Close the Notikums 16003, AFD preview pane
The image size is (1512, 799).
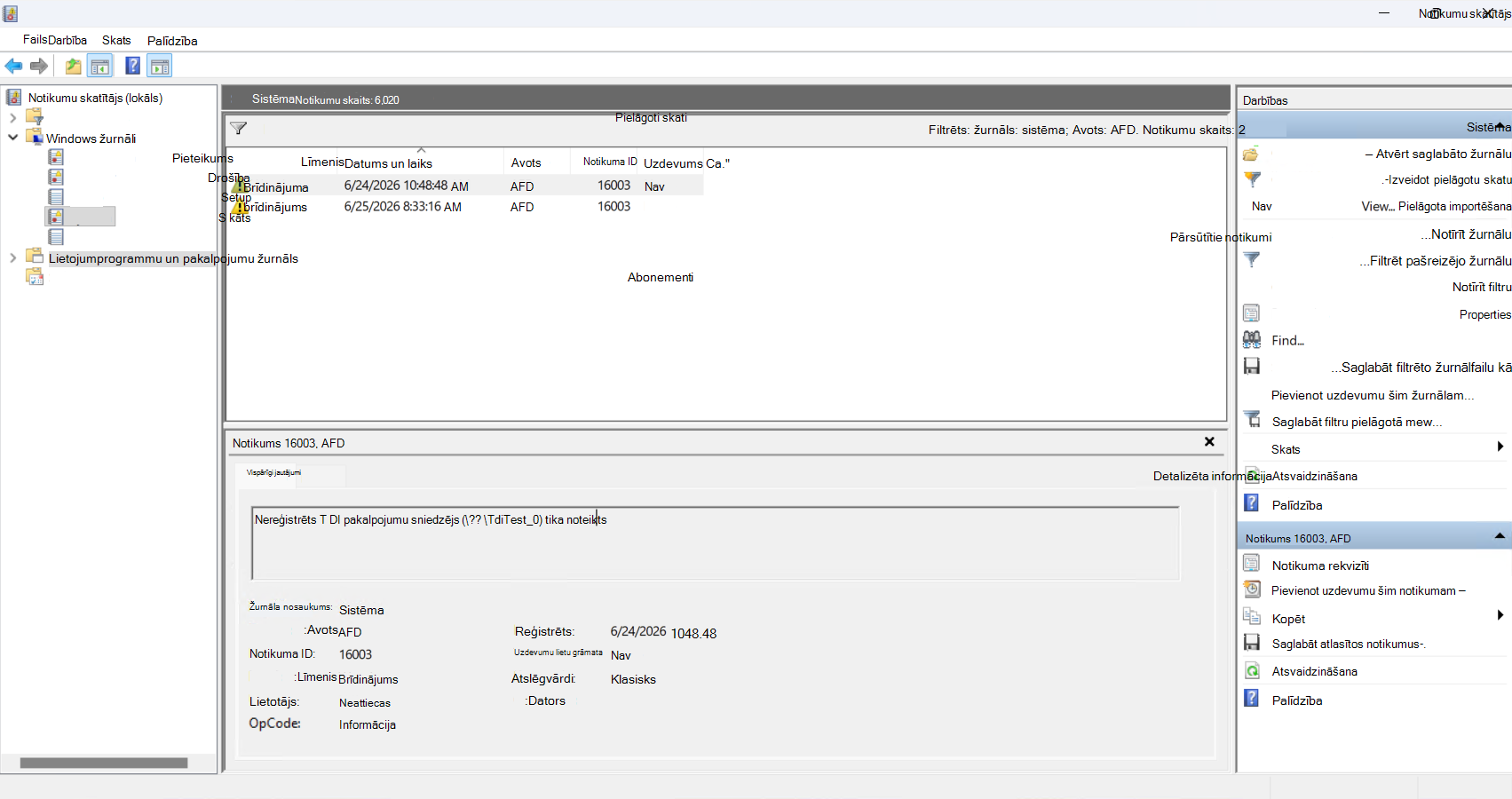click(1209, 441)
